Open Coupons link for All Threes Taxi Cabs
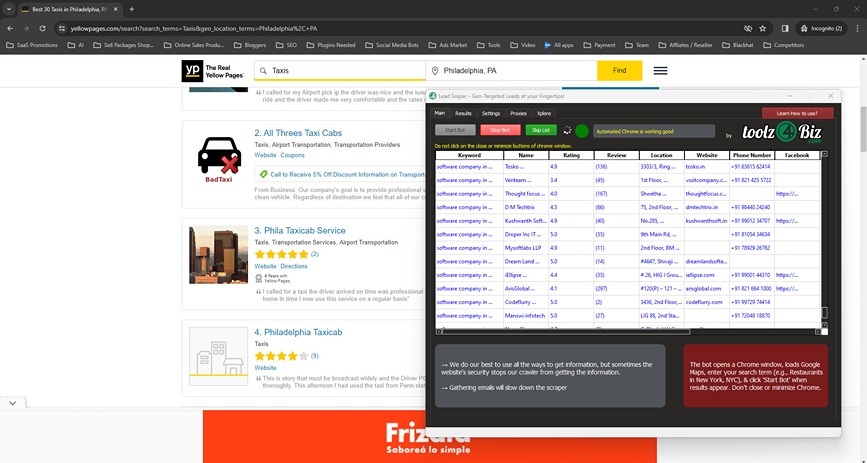 click(293, 155)
